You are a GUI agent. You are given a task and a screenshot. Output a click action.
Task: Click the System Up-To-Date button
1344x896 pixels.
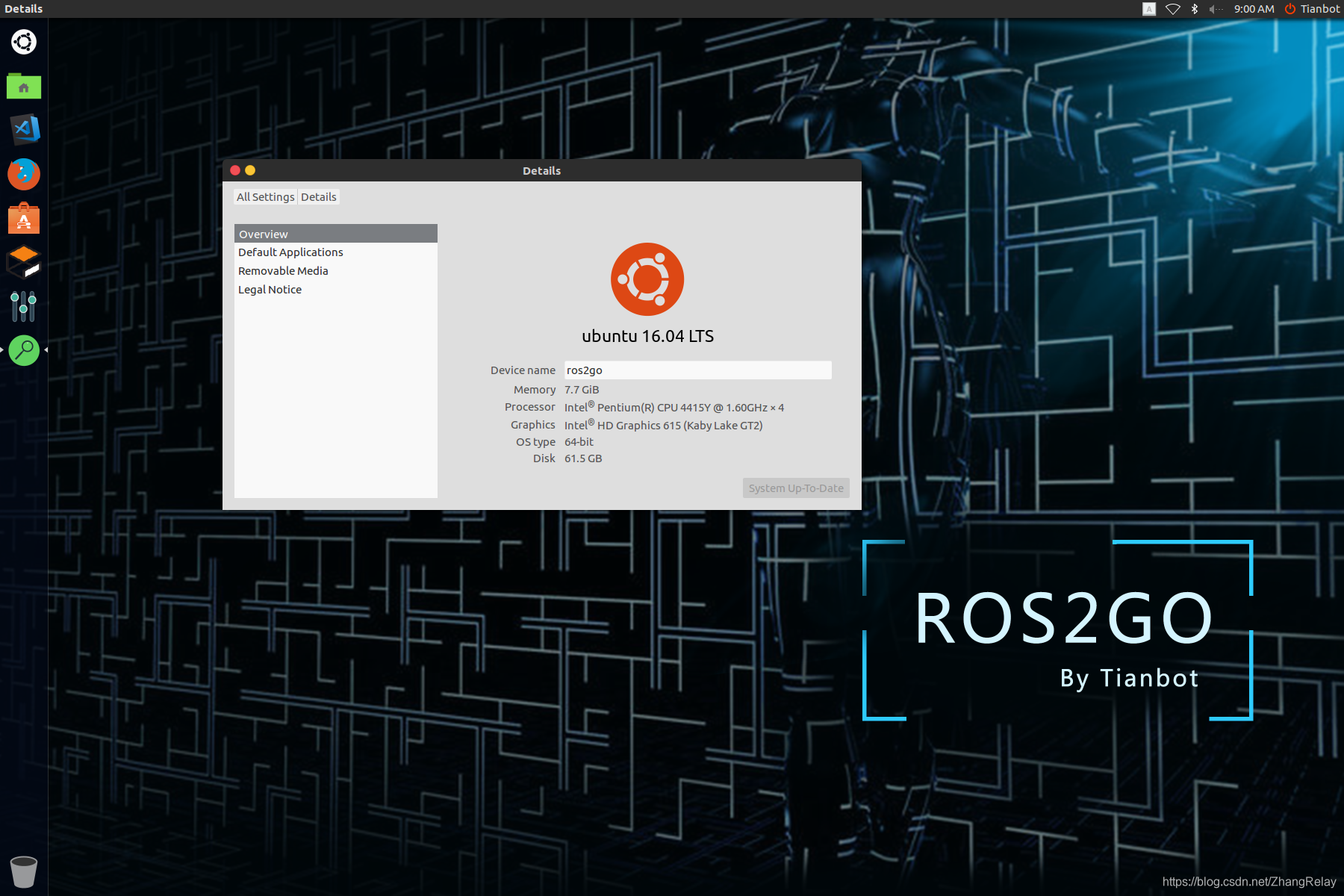tap(796, 488)
